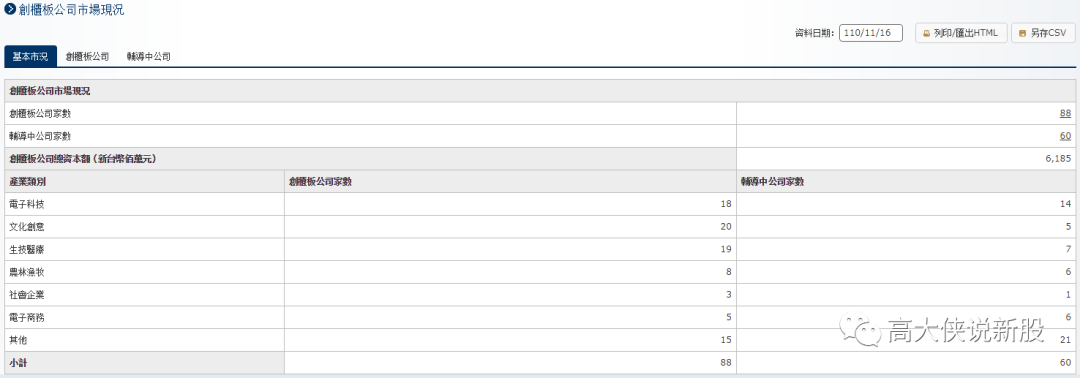The image size is (1080, 378).
Task: Open the 88 創櫃板公司家數 link
Action: (1066, 114)
